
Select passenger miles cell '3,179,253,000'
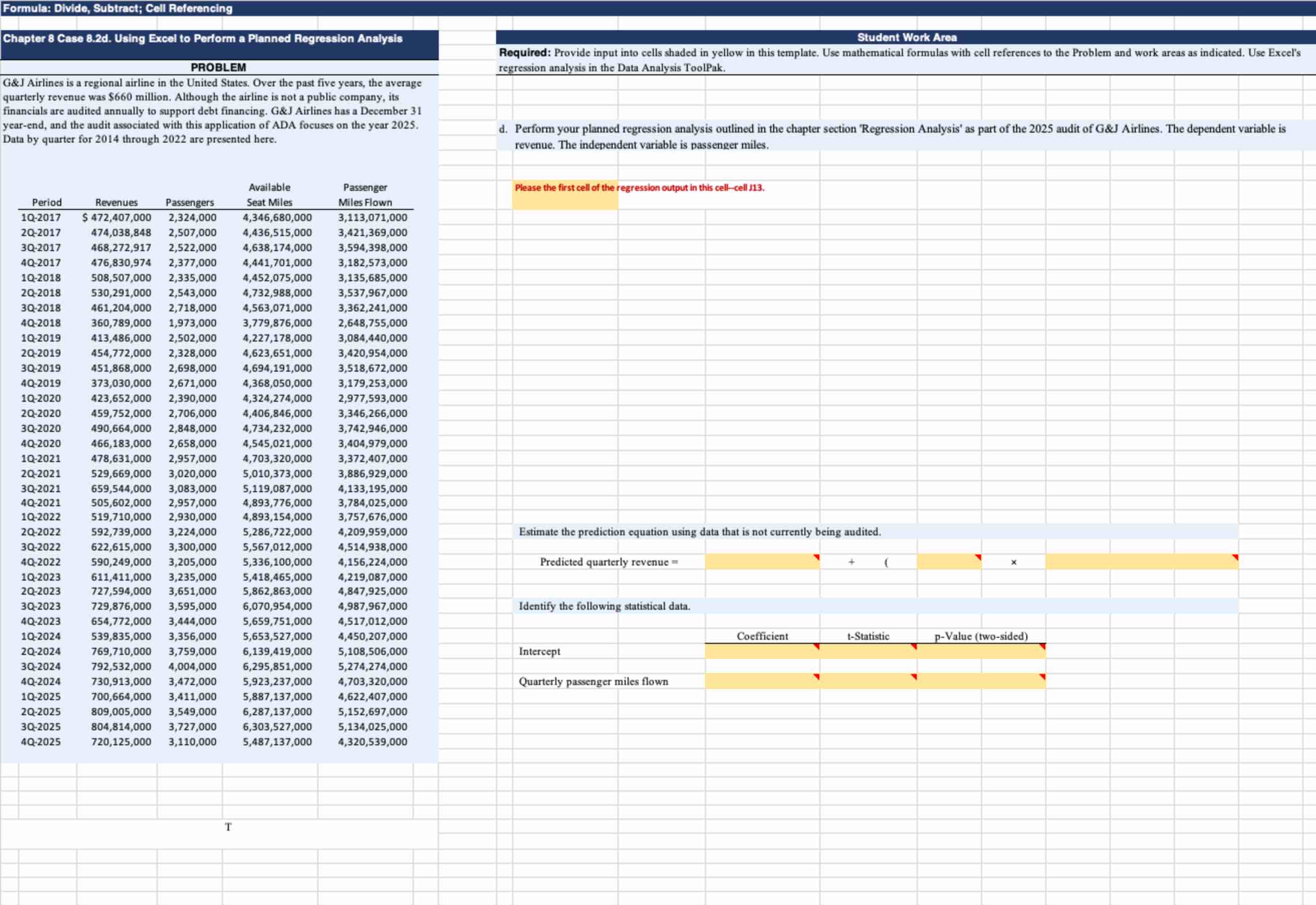point(373,383)
